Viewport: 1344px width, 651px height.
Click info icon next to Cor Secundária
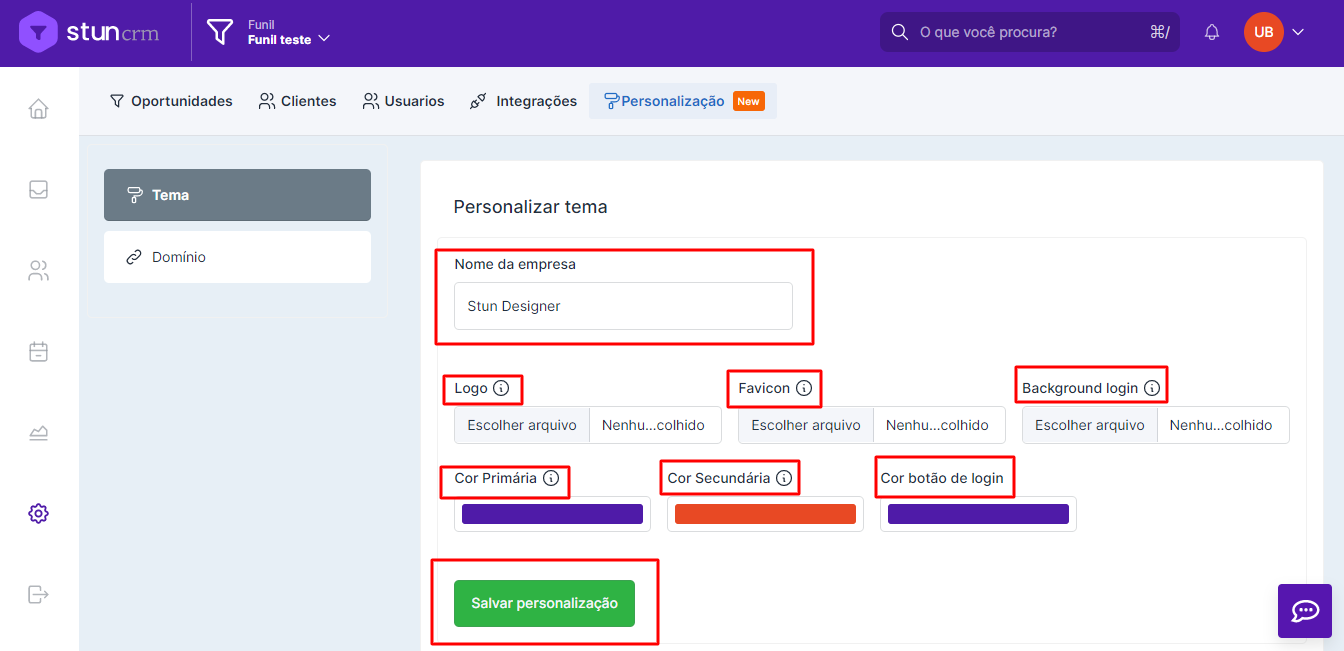pos(784,478)
